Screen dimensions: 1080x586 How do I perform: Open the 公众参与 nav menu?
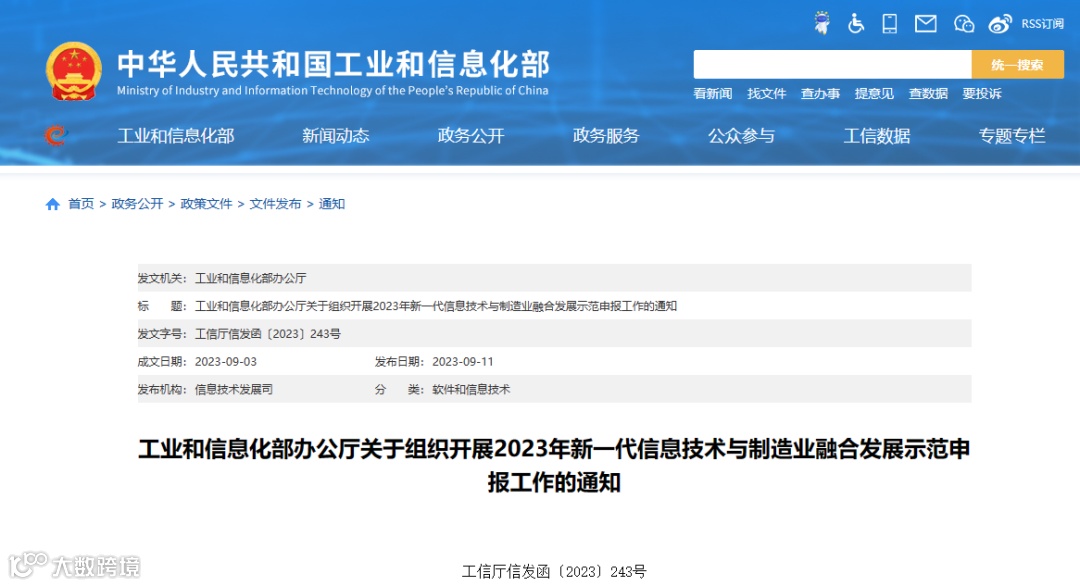point(741,136)
